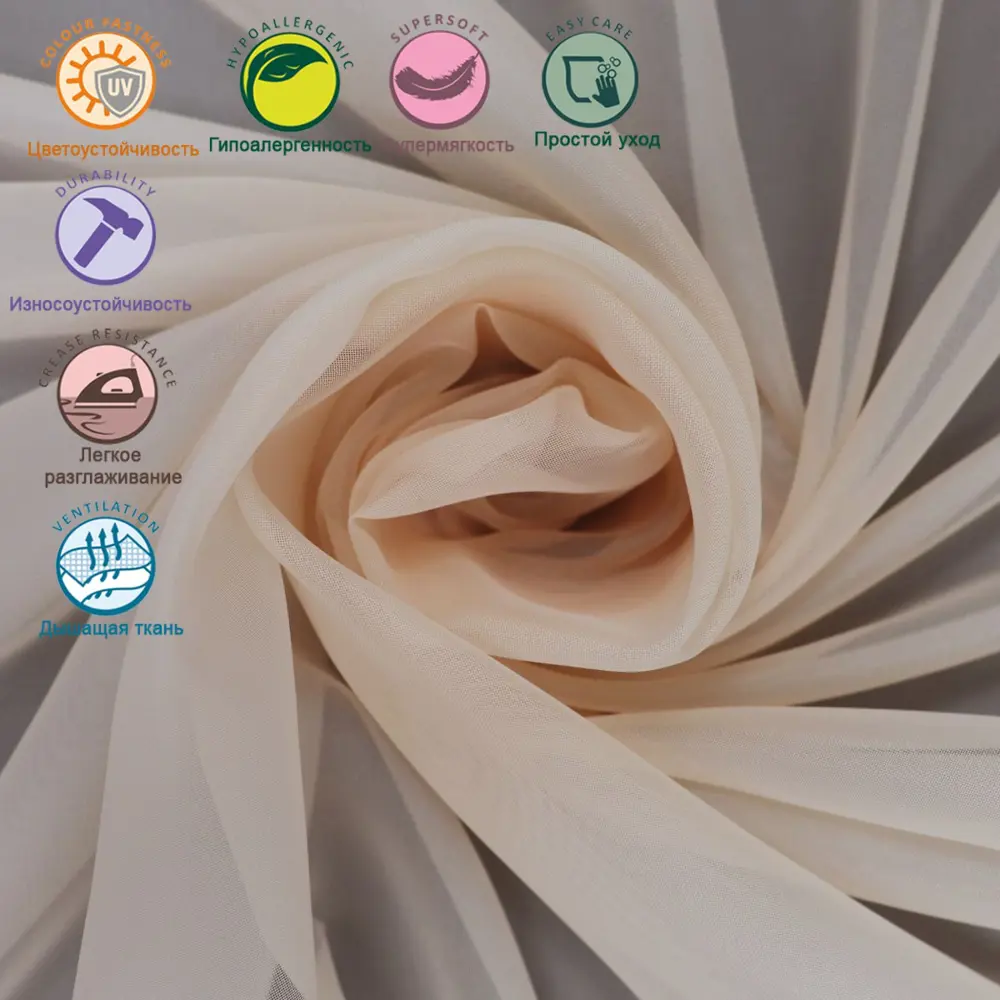Click the curved EASY CARE arc text
1000x1000 pixels.
coord(590,29)
